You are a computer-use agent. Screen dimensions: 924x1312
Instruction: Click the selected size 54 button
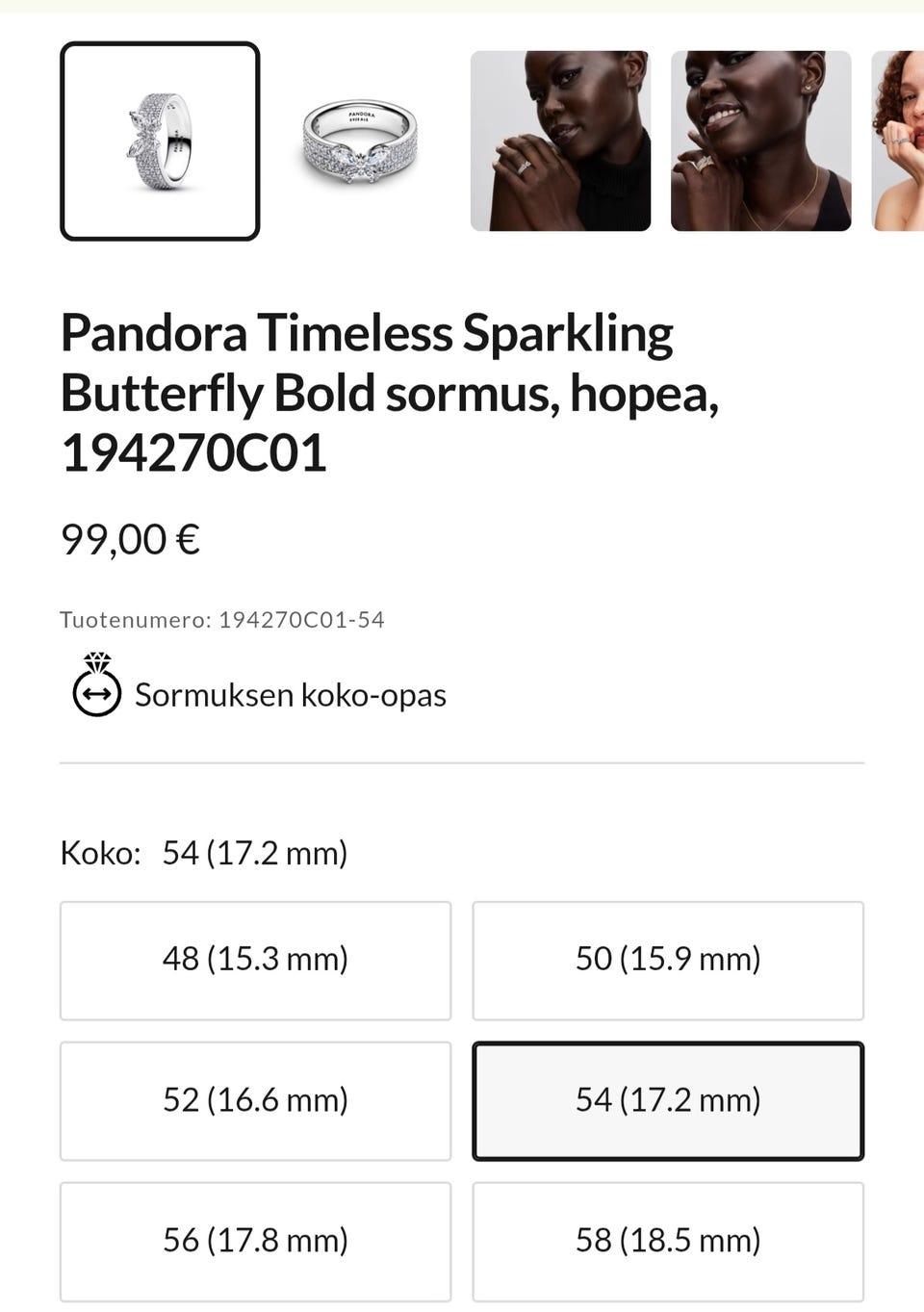[668, 1100]
